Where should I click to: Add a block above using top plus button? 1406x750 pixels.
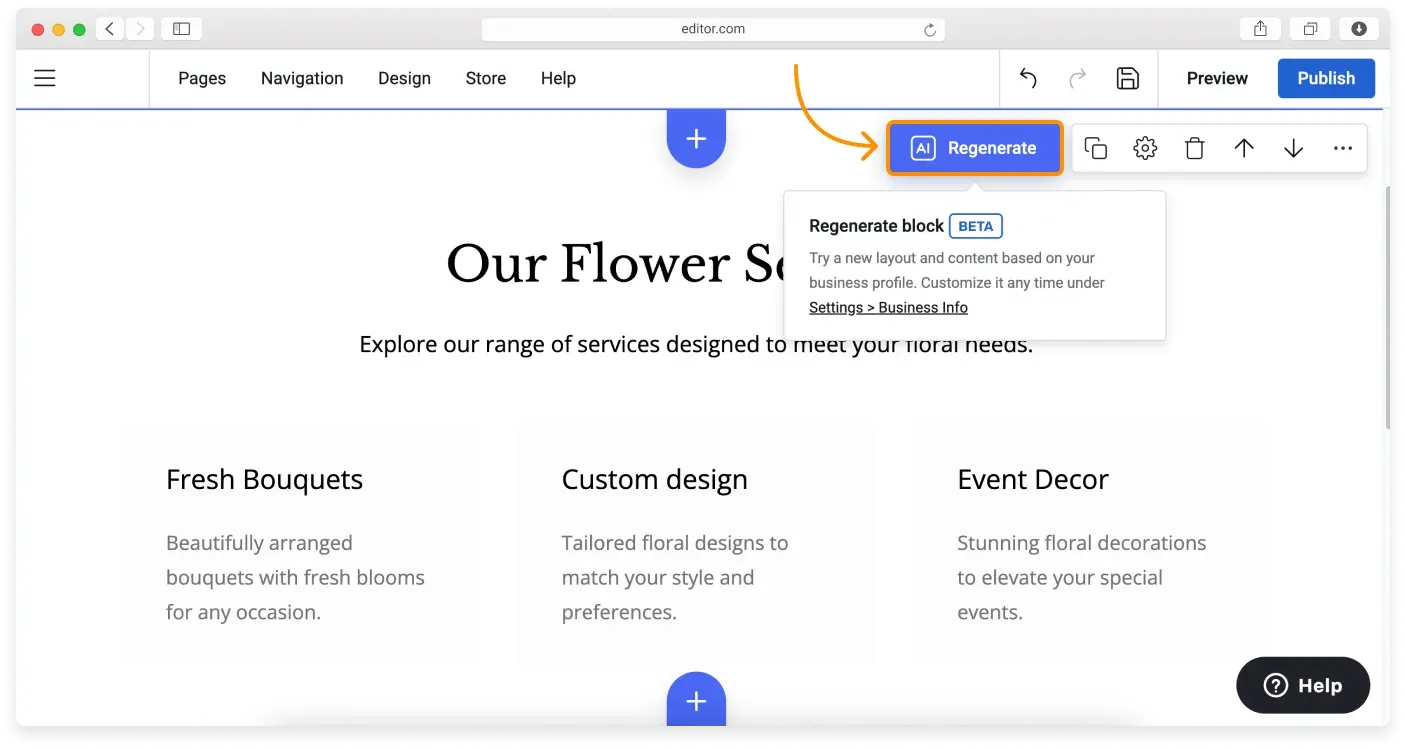pos(696,138)
